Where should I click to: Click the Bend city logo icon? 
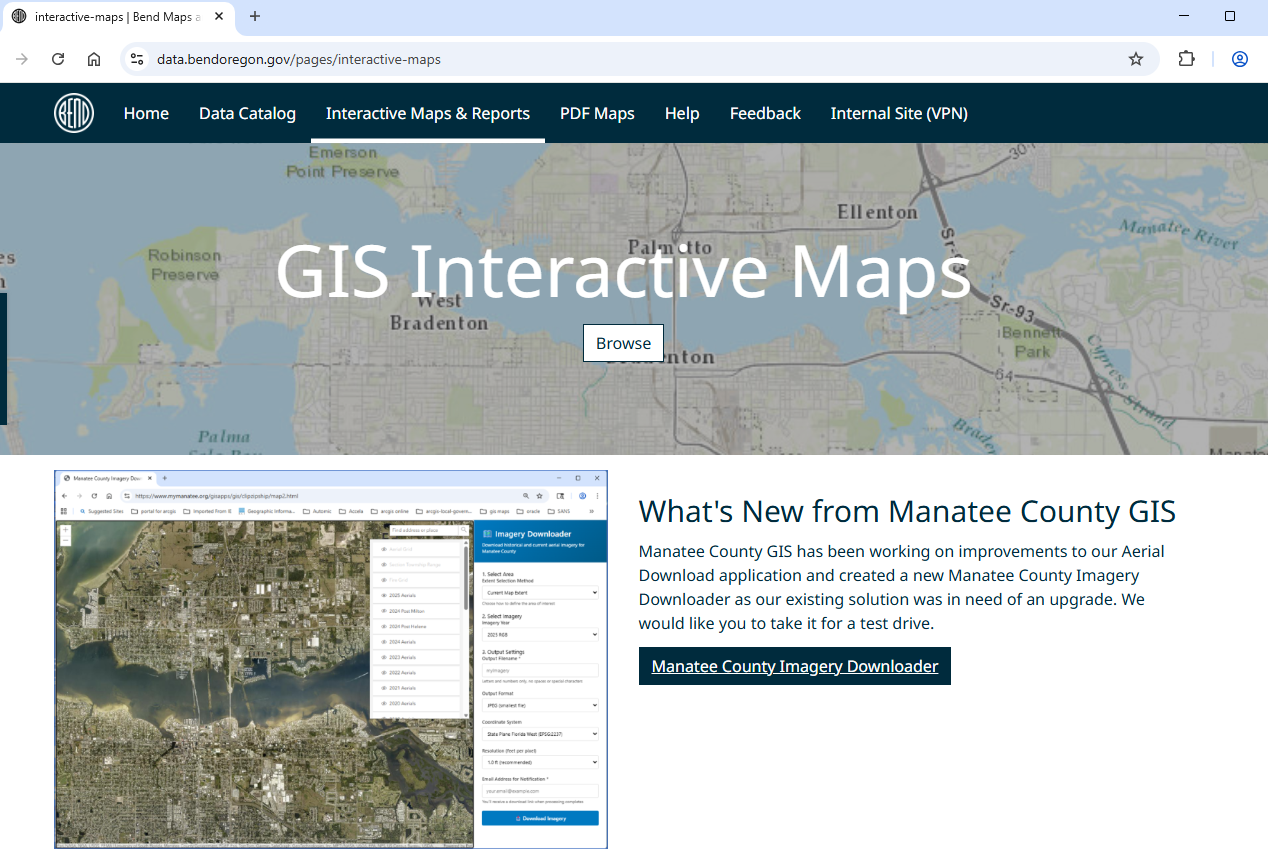click(x=74, y=113)
